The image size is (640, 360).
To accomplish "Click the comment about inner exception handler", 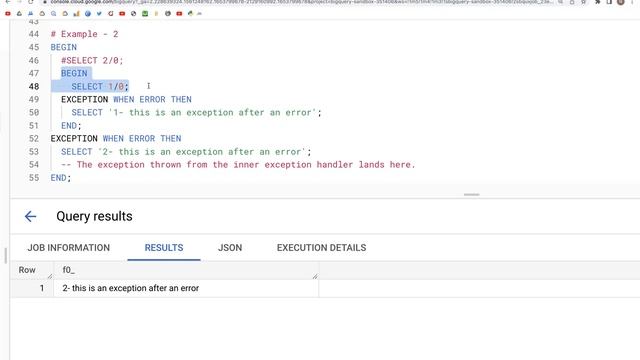I will click(x=238, y=165).
